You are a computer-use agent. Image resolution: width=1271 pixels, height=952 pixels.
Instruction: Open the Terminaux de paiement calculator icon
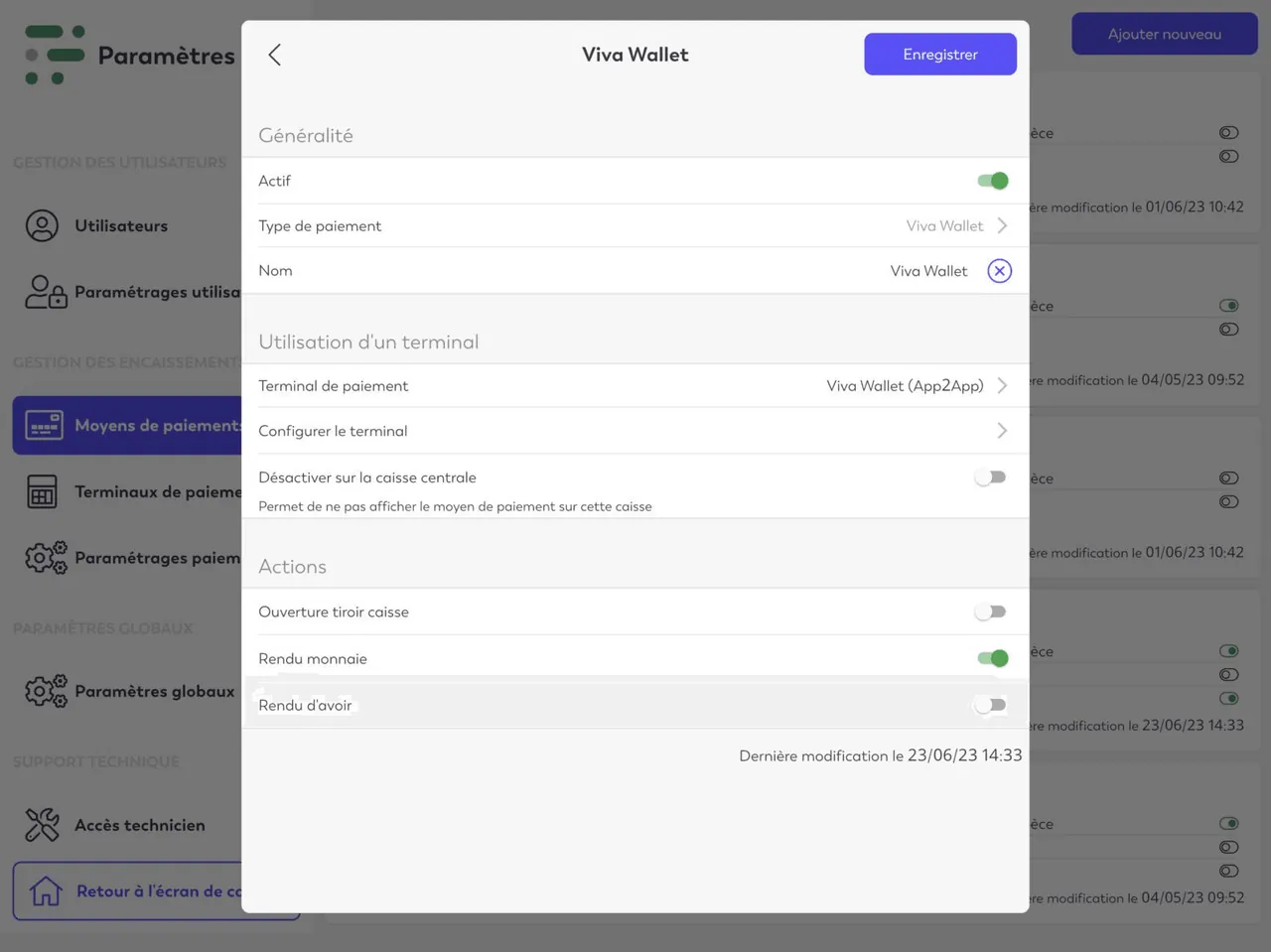[42, 492]
